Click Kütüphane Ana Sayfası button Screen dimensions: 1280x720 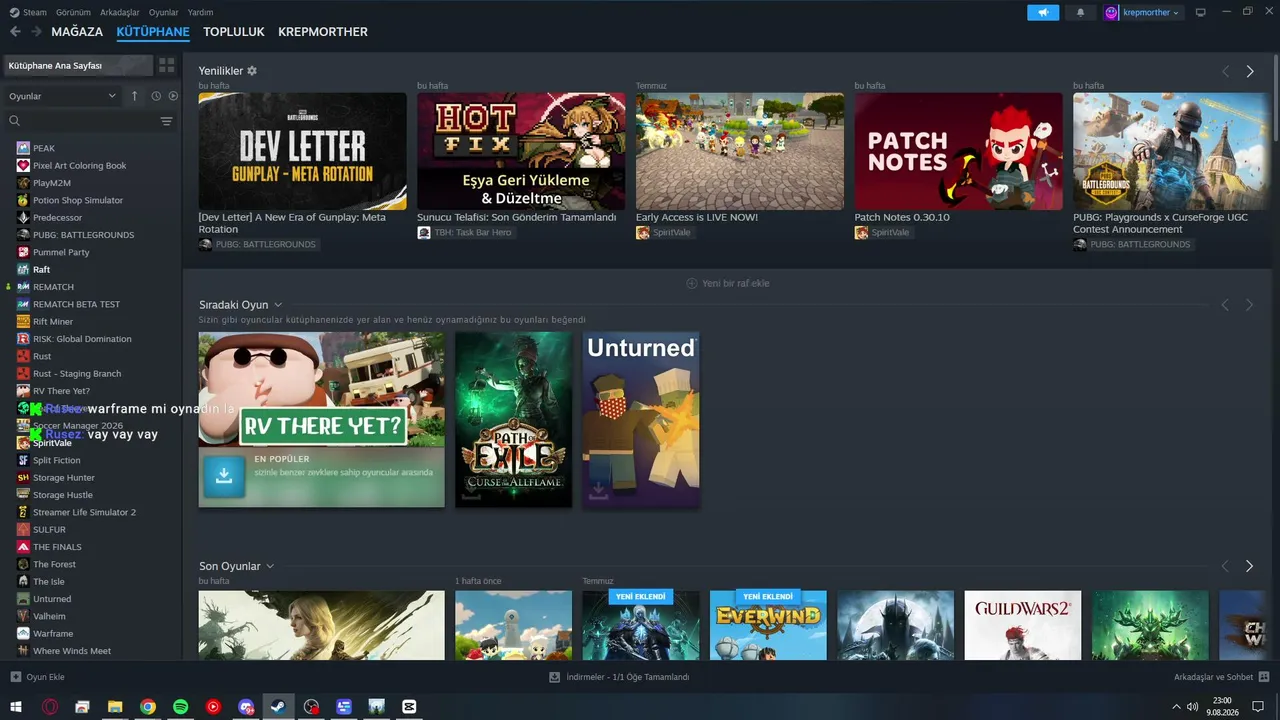click(x=78, y=65)
